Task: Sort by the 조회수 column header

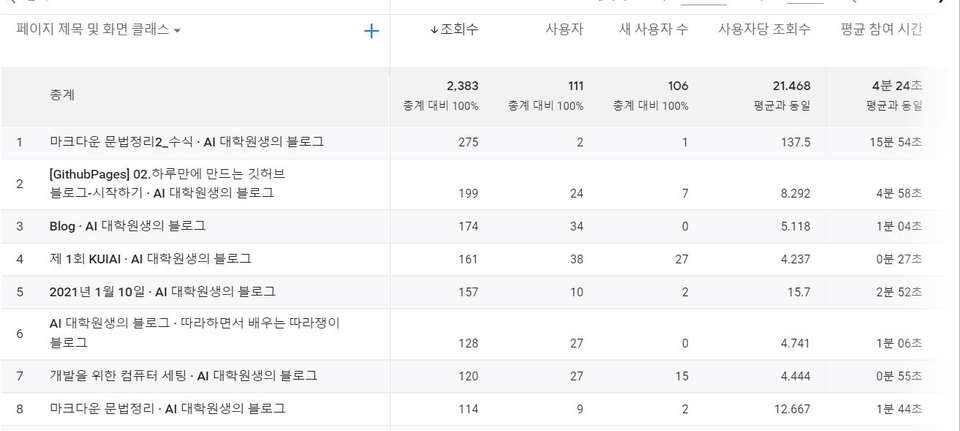Action: 459,30
